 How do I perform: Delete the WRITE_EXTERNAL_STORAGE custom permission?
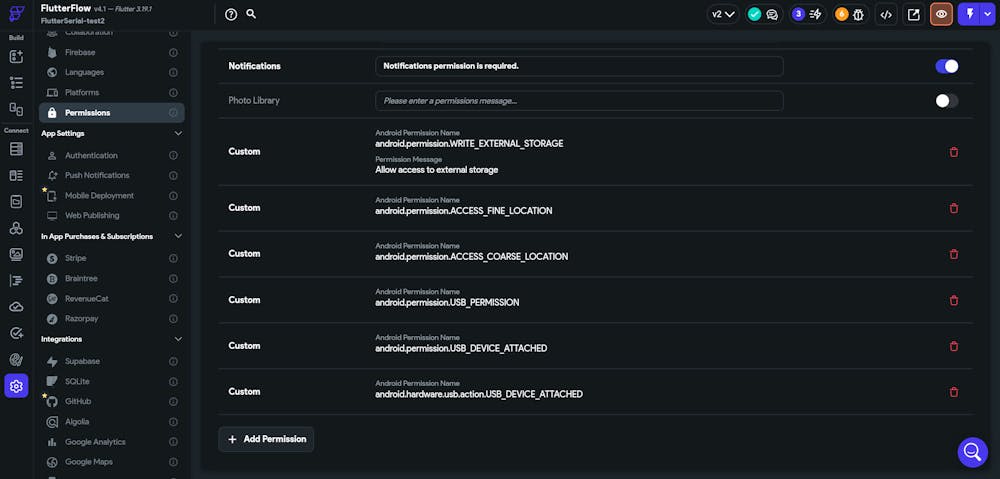click(953, 152)
